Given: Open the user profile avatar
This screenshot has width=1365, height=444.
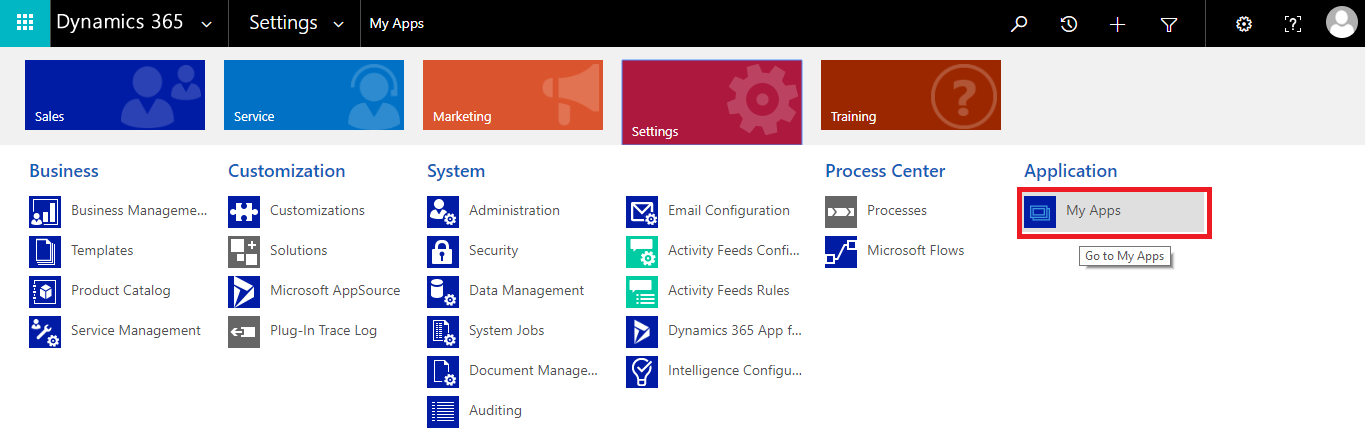Looking at the screenshot, I should [1341, 23].
